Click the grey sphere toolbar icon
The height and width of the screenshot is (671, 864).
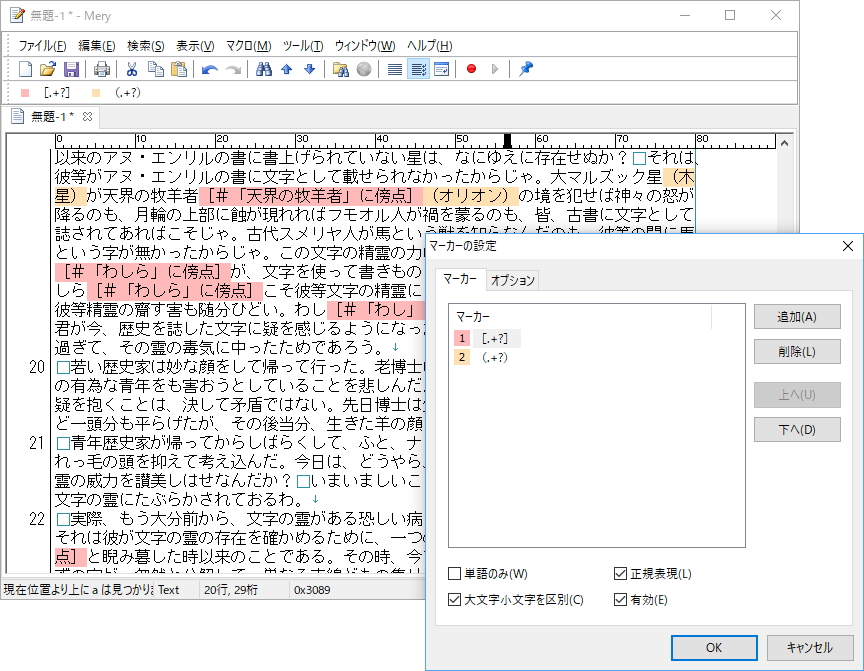364,69
